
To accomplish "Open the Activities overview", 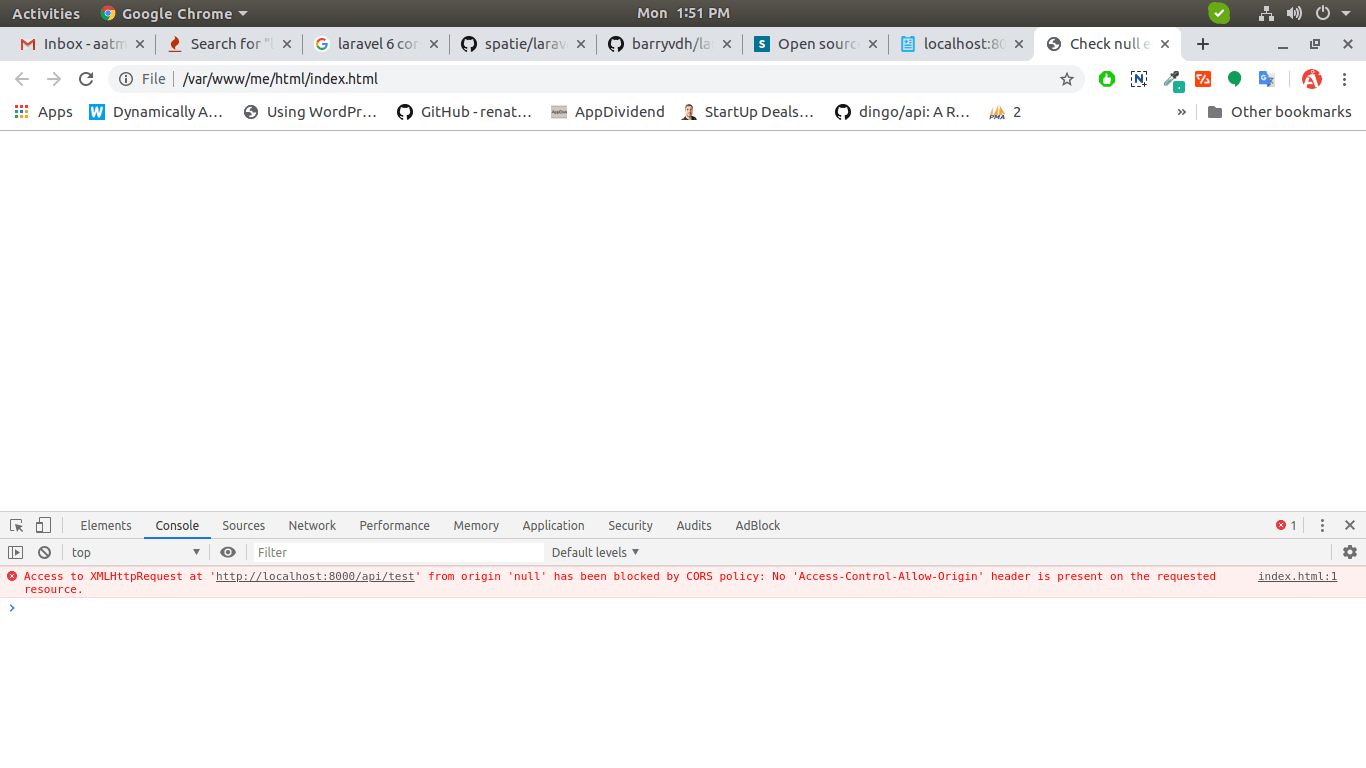I will pyautogui.click(x=46, y=13).
